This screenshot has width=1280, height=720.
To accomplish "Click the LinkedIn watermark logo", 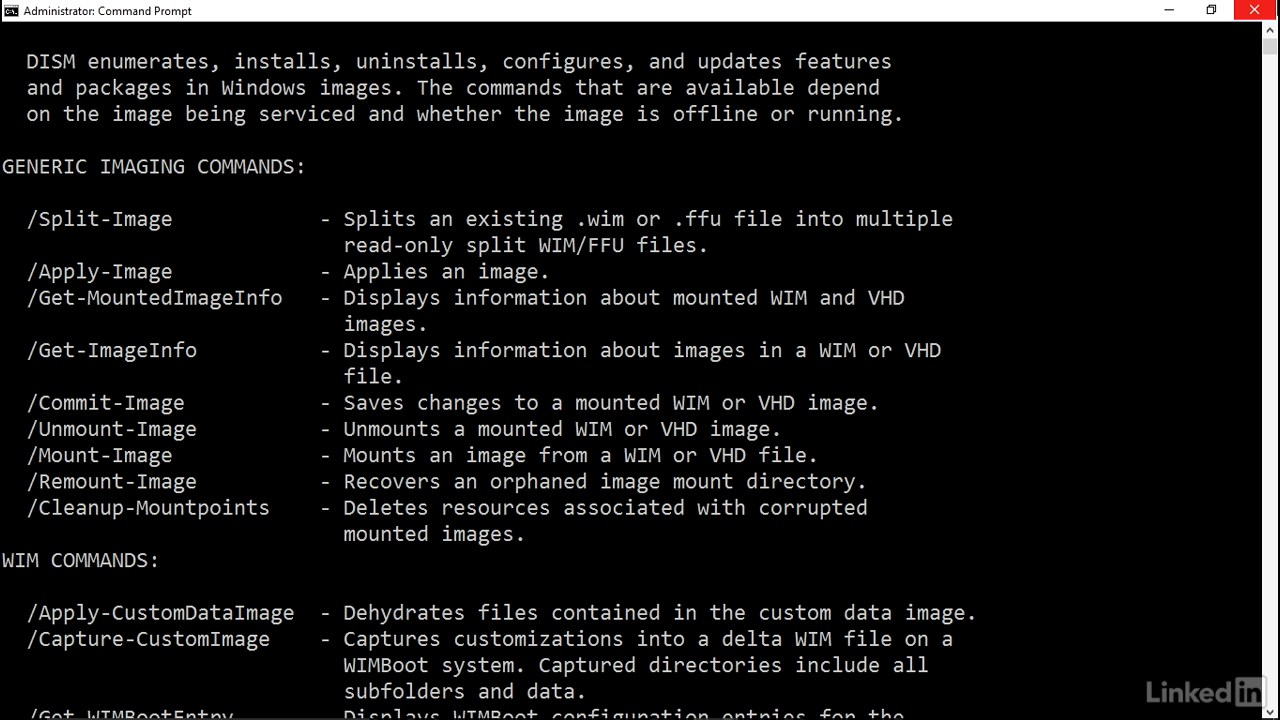I will [1204, 691].
